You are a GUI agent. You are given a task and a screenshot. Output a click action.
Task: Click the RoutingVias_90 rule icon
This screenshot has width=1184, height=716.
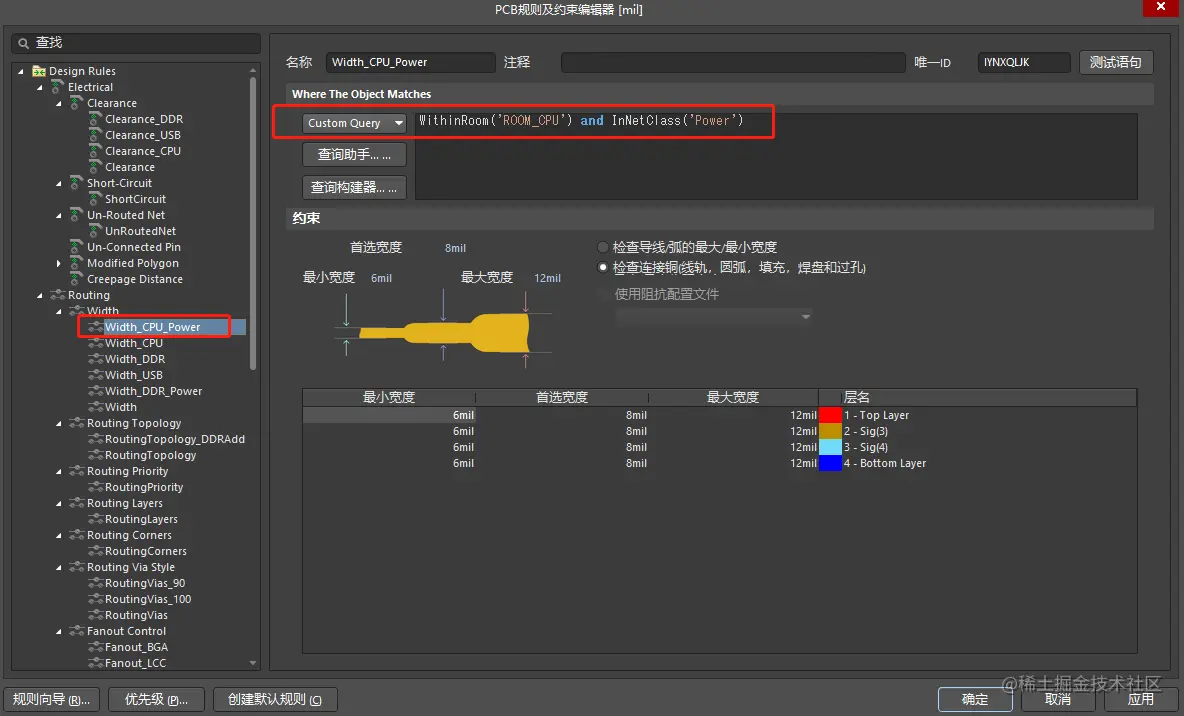95,583
